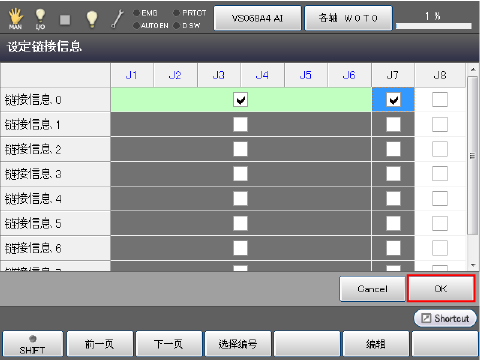The image size is (480, 360).
Task: Click the J1 column header
Action: point(132,75)
